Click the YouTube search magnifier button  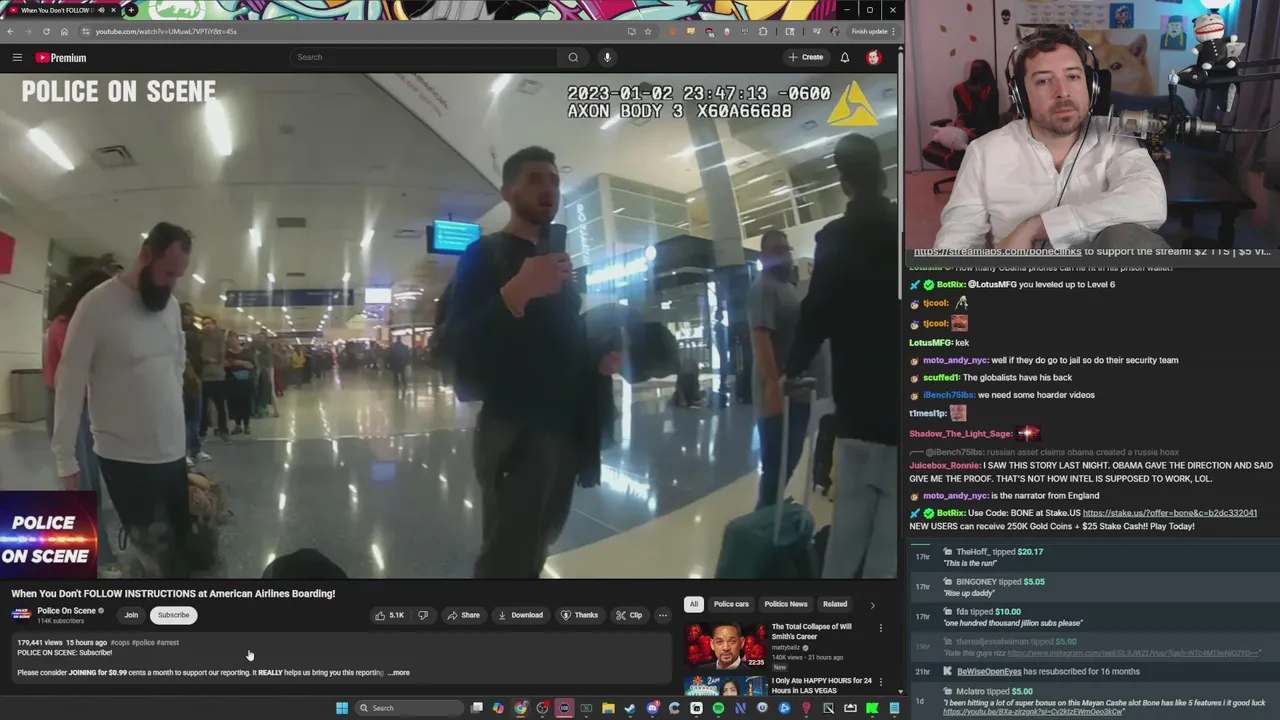pyautogui.click(x=573, y=57)
